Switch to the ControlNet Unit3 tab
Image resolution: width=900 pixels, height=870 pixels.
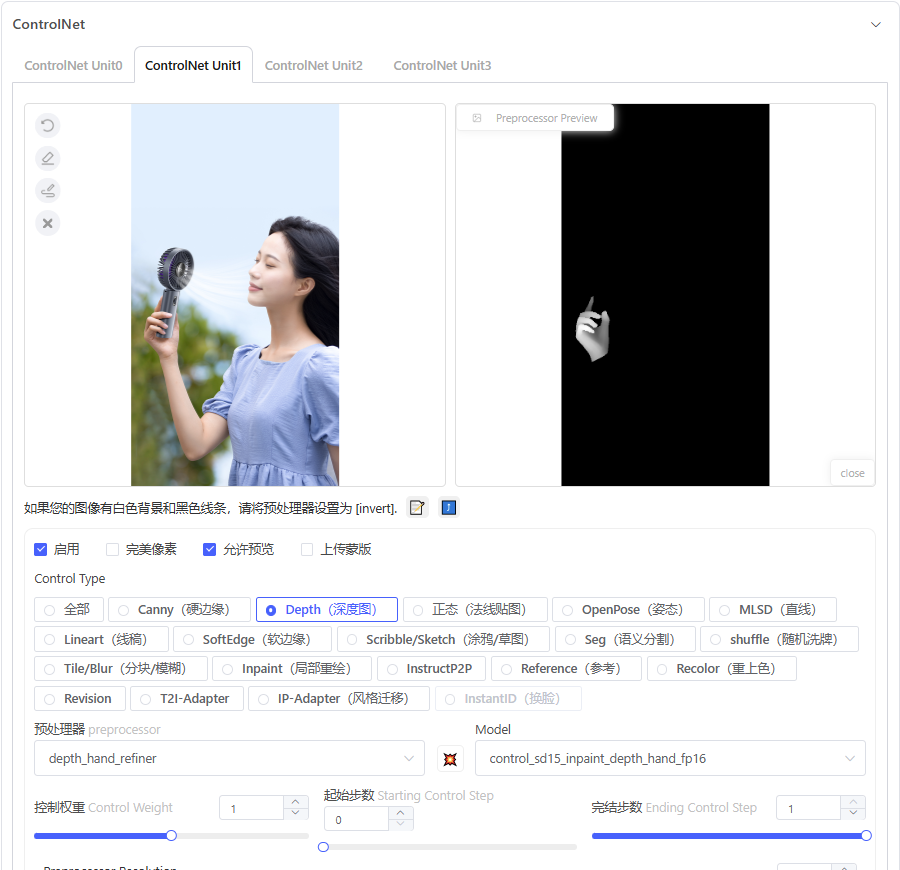click(442, 65)
